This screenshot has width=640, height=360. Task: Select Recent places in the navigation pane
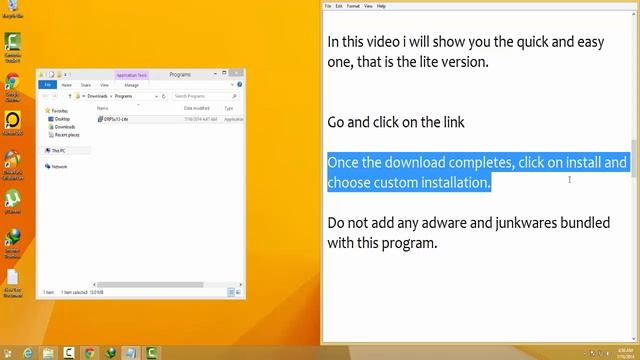(64, 135)
